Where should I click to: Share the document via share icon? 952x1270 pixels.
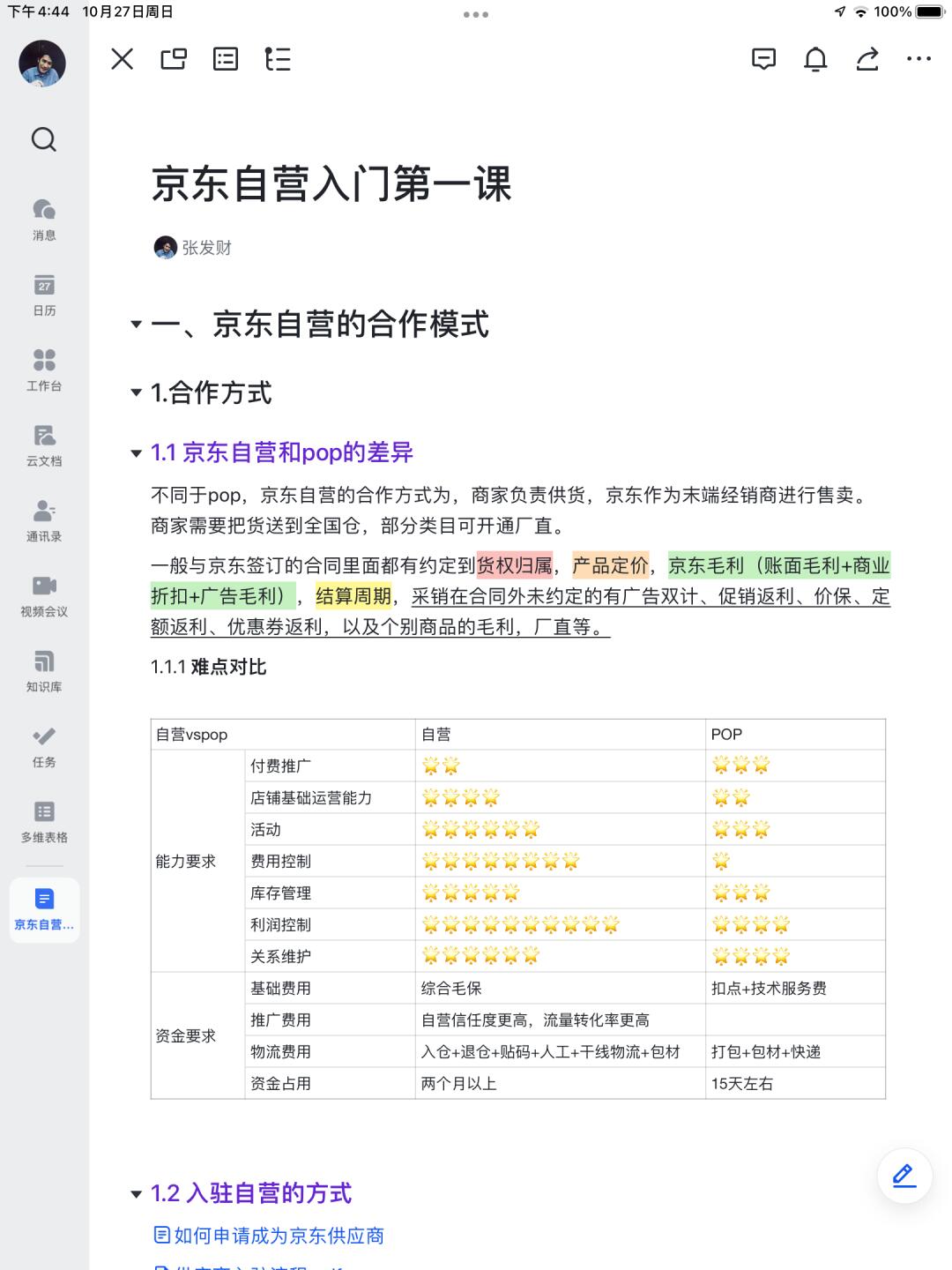pyautogui.click(x=867, y=59)
